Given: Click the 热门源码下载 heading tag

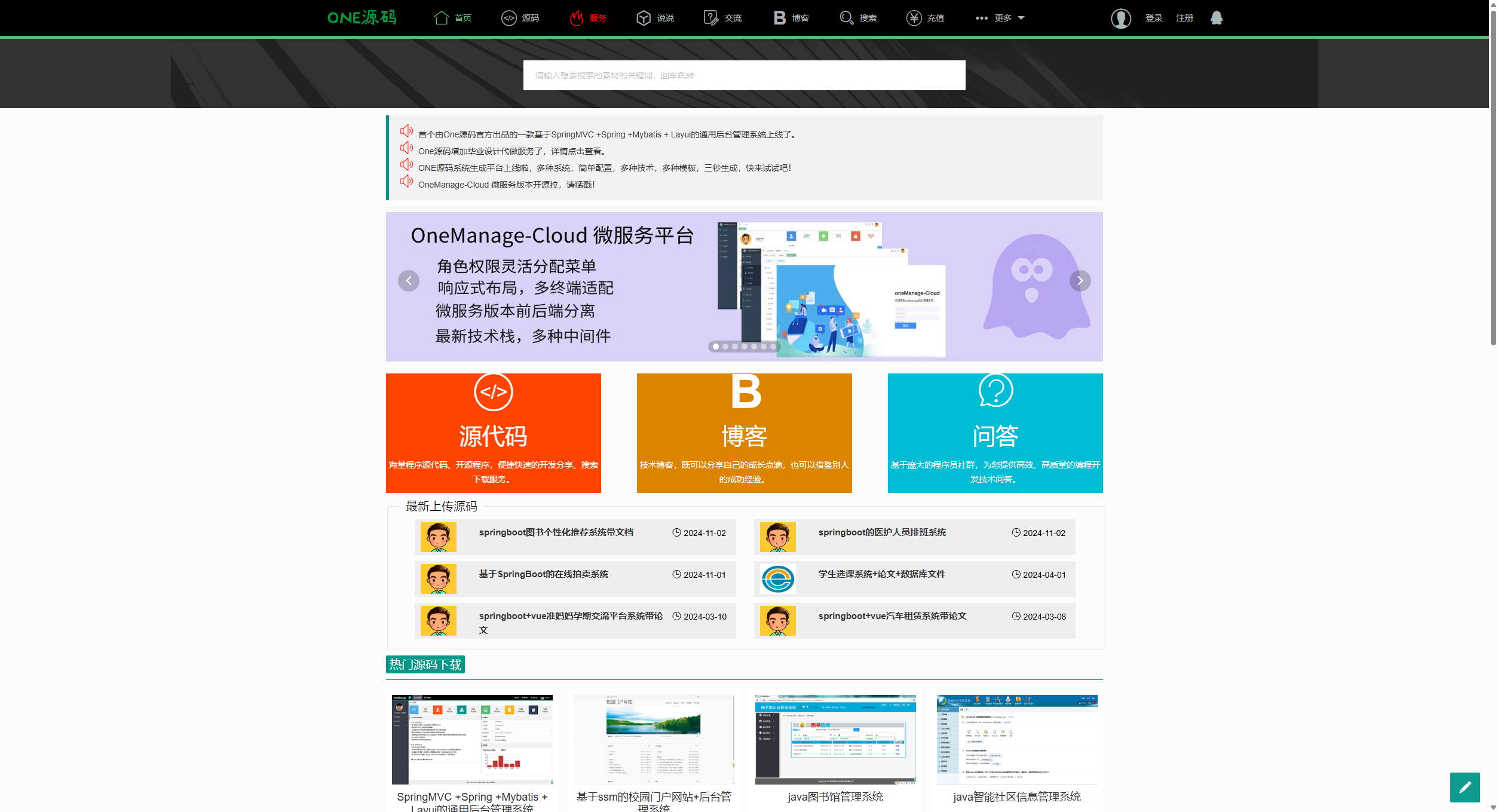Looking at the screenshot, I should pos(425,664).
